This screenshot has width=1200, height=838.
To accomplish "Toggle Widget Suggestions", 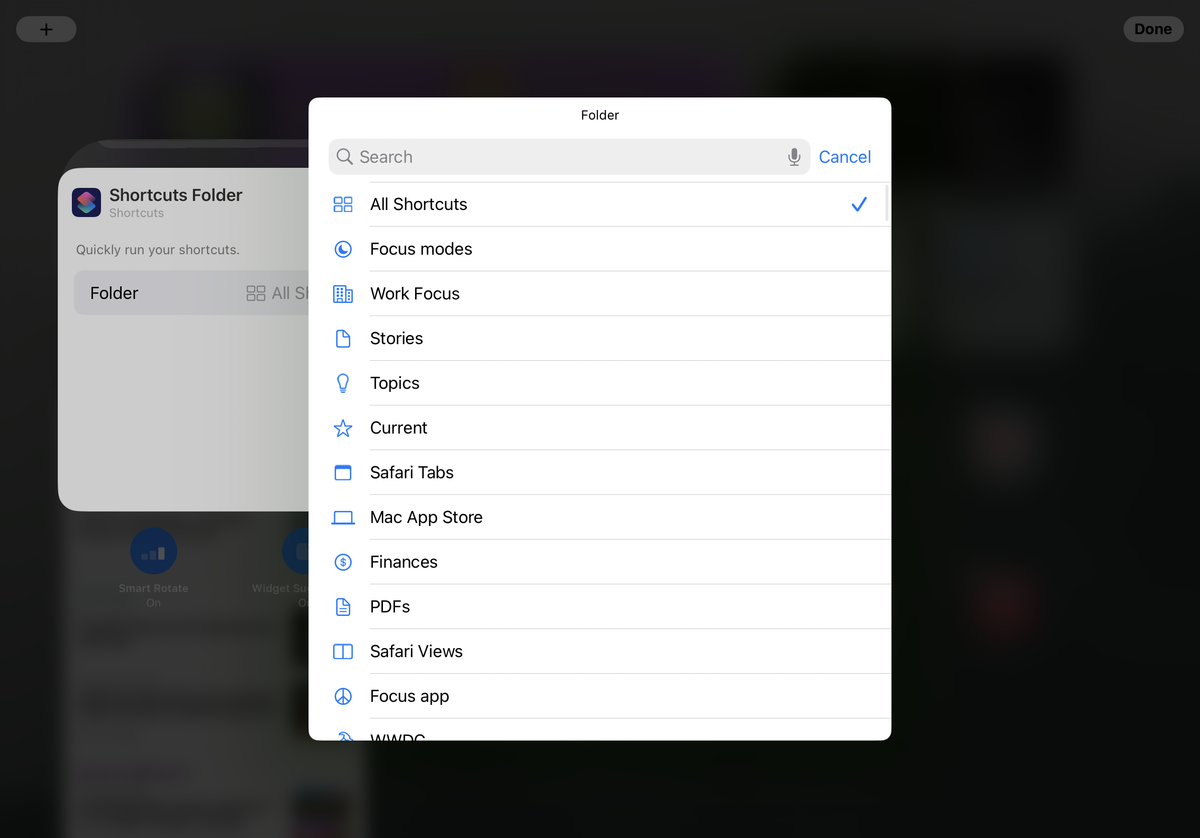I will pos(298,551).
